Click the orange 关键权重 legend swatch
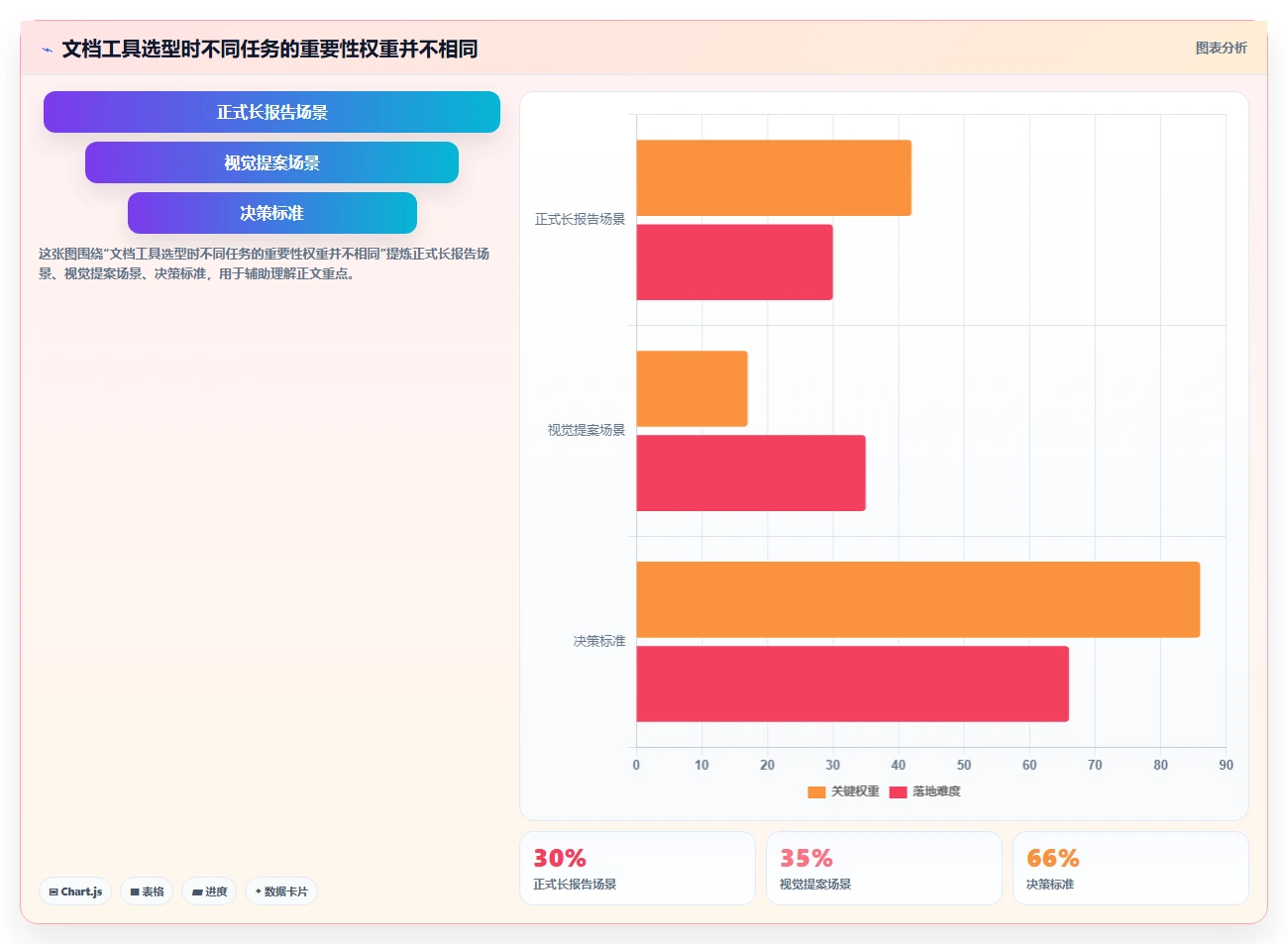Viewport: 1288px width, 944px height. click(816, 791)
